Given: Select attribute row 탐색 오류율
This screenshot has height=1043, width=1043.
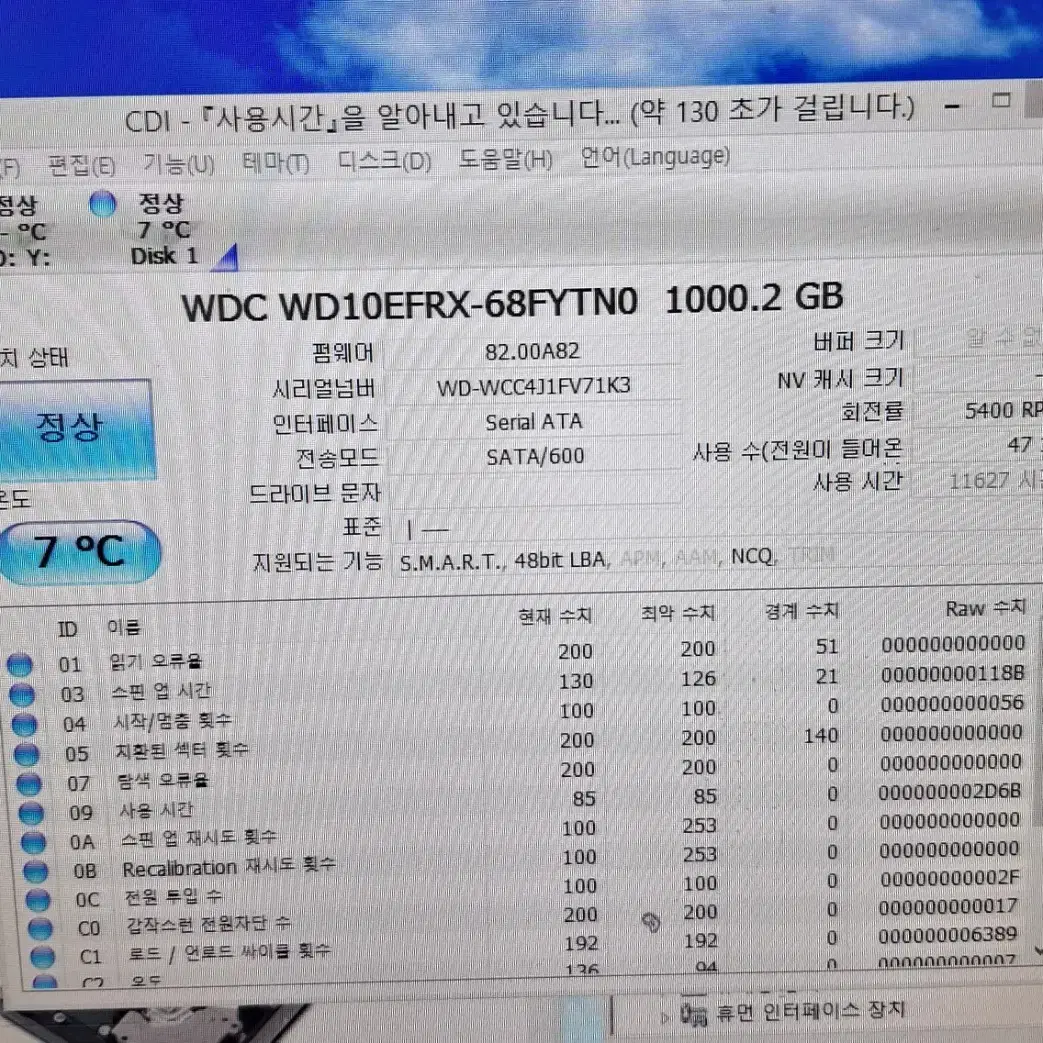Looking at the screenshot, I should 521,774.
